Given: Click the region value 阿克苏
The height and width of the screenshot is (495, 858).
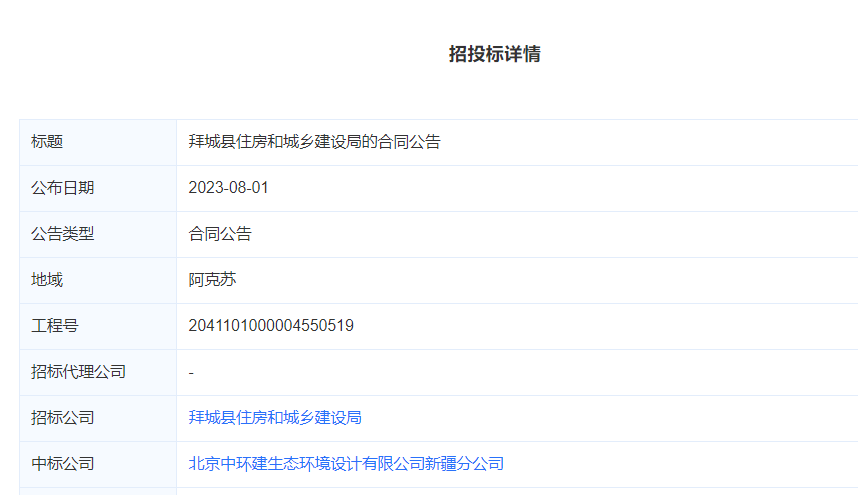Looking at the screenshot, I should coord(212,280).
